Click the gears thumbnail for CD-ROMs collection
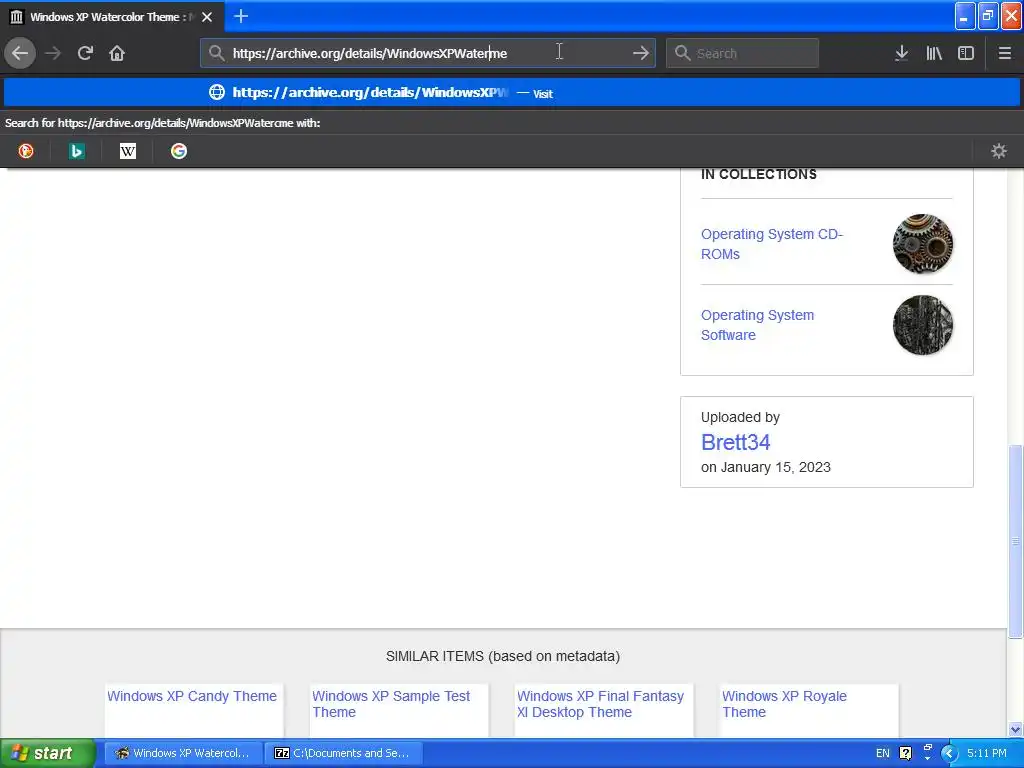Image resolution: width=1024 pixels, height=768 pixels. (x=922, y=244)
